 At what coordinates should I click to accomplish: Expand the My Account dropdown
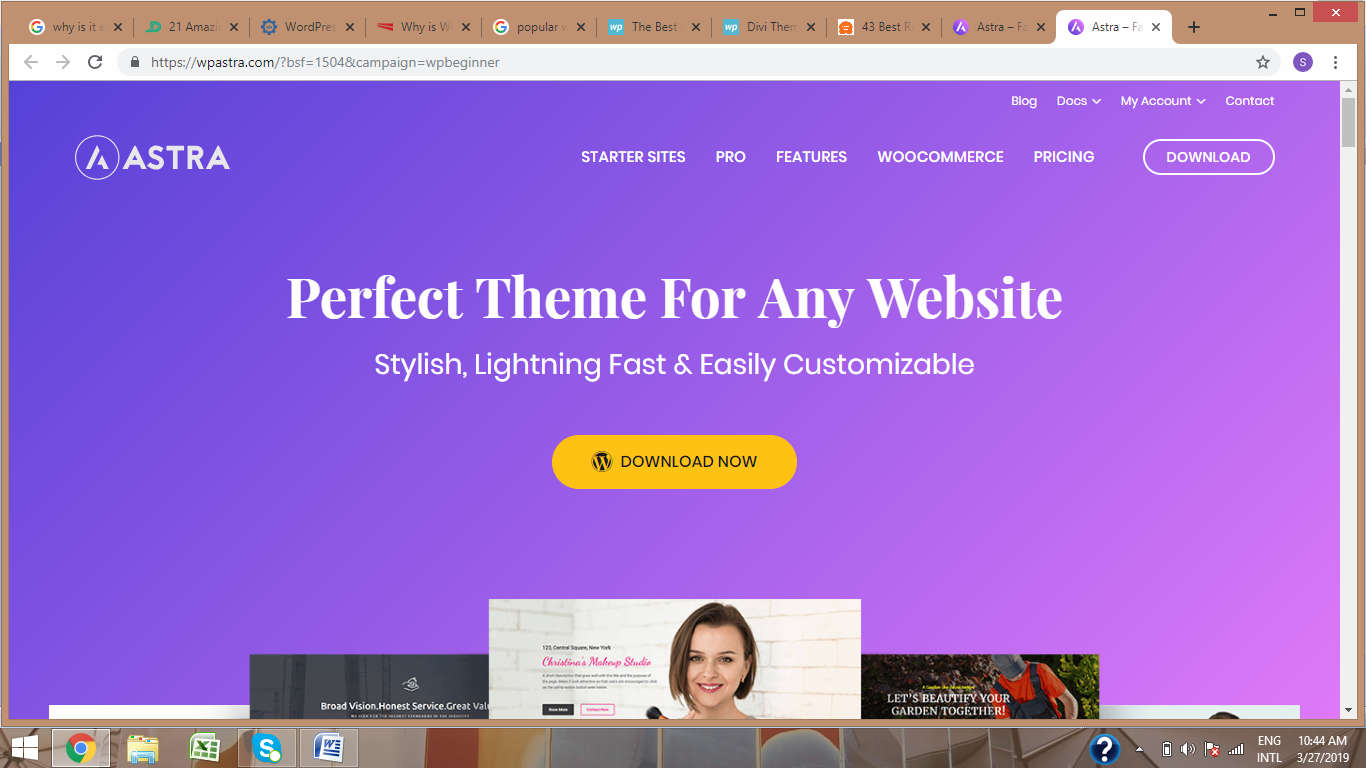(1163, 101)
